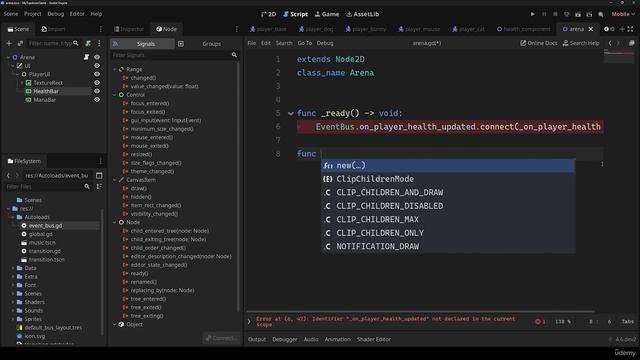
Task: Open the Debugger bottom panel
Action: [x=285, y=339]
